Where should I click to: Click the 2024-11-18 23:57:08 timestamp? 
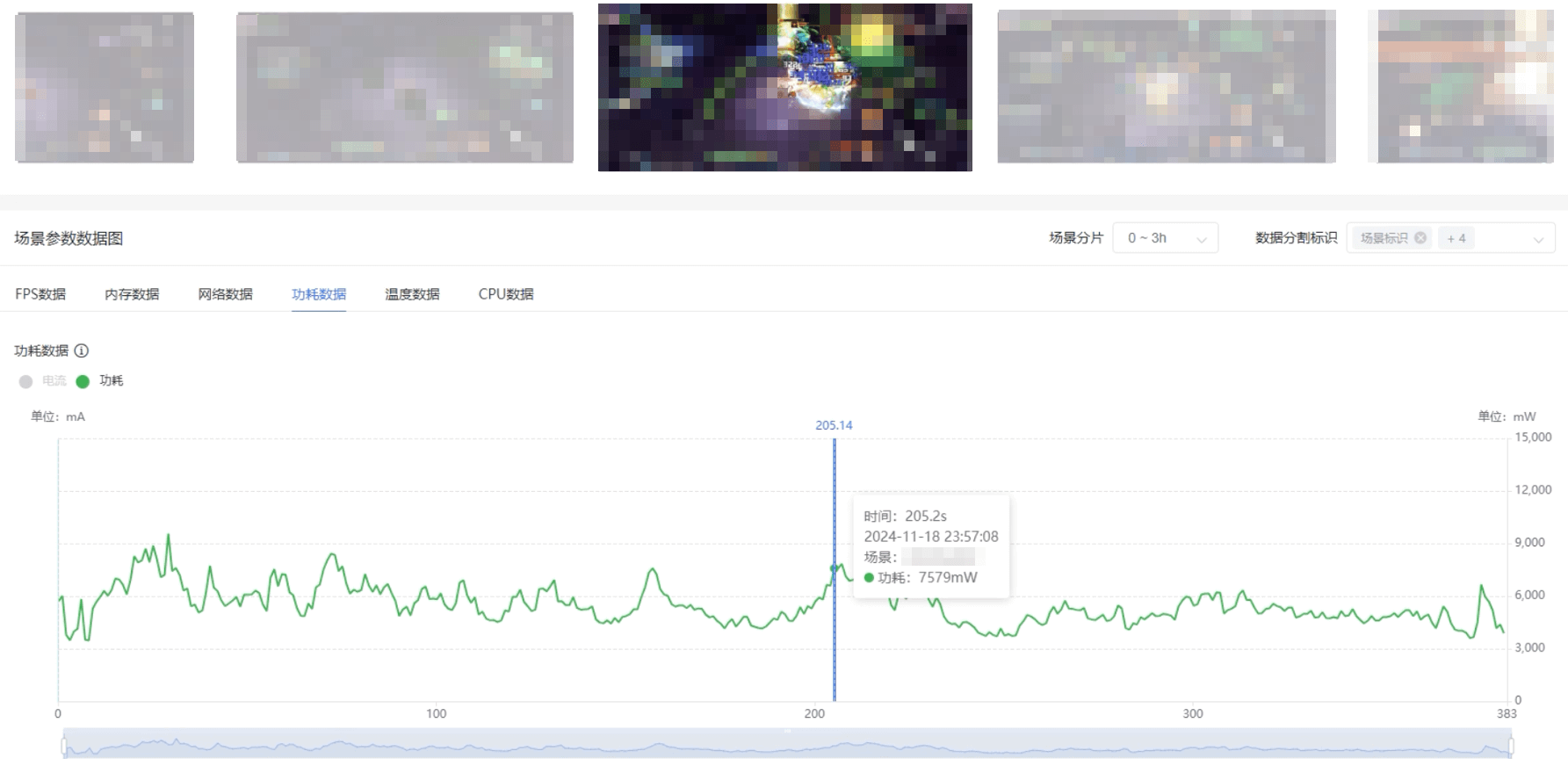click(931, 536)
